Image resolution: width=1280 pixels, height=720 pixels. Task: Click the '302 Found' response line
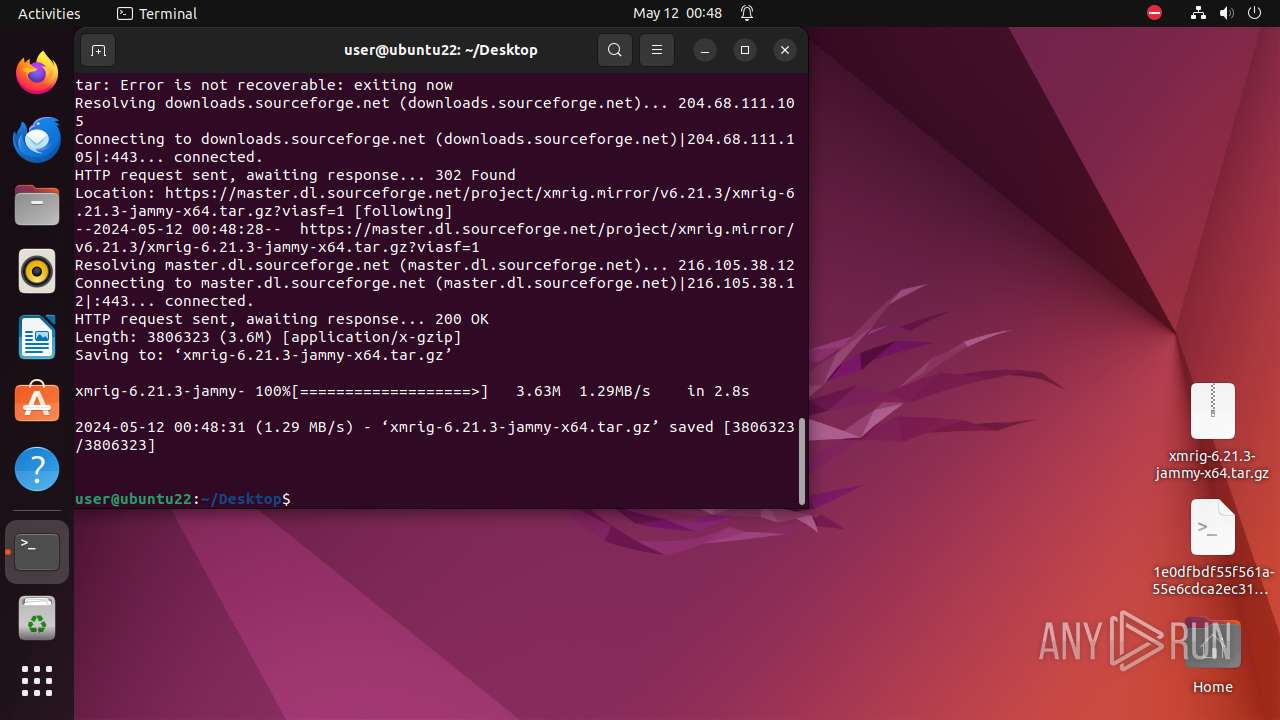(x=295, y=175)
